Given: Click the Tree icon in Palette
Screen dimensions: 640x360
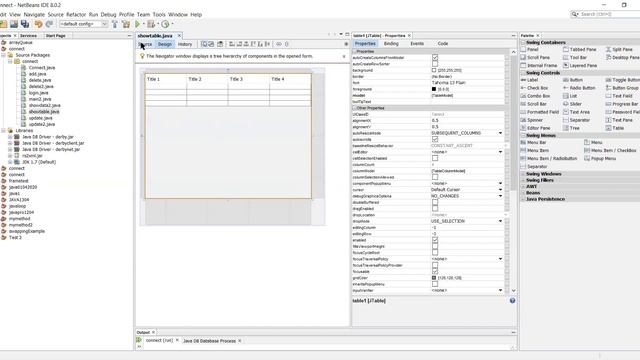Looking at the screenshot, I should pos(565,128).
